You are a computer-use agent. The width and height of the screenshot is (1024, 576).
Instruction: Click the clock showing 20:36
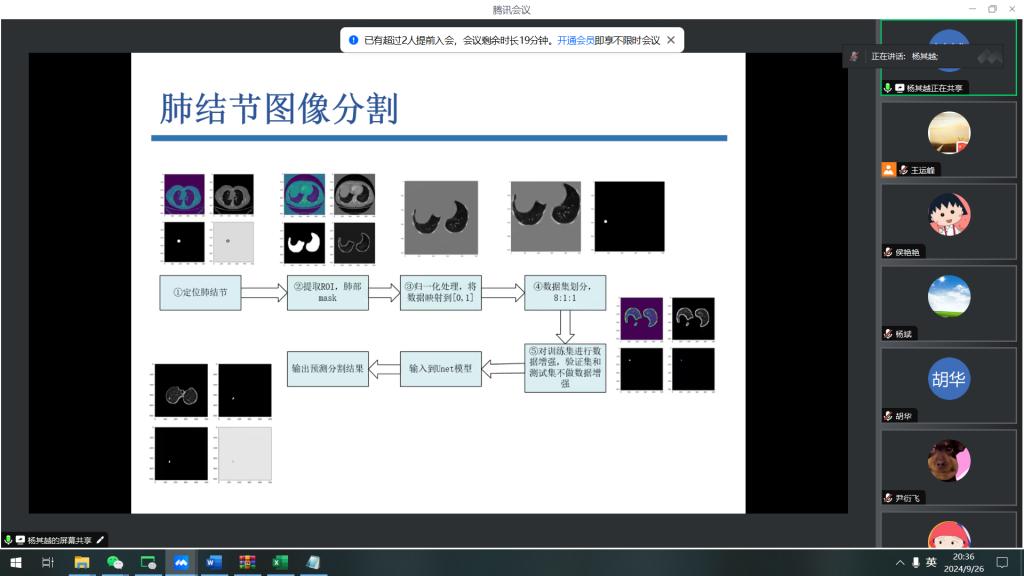(x=963, y=563)
